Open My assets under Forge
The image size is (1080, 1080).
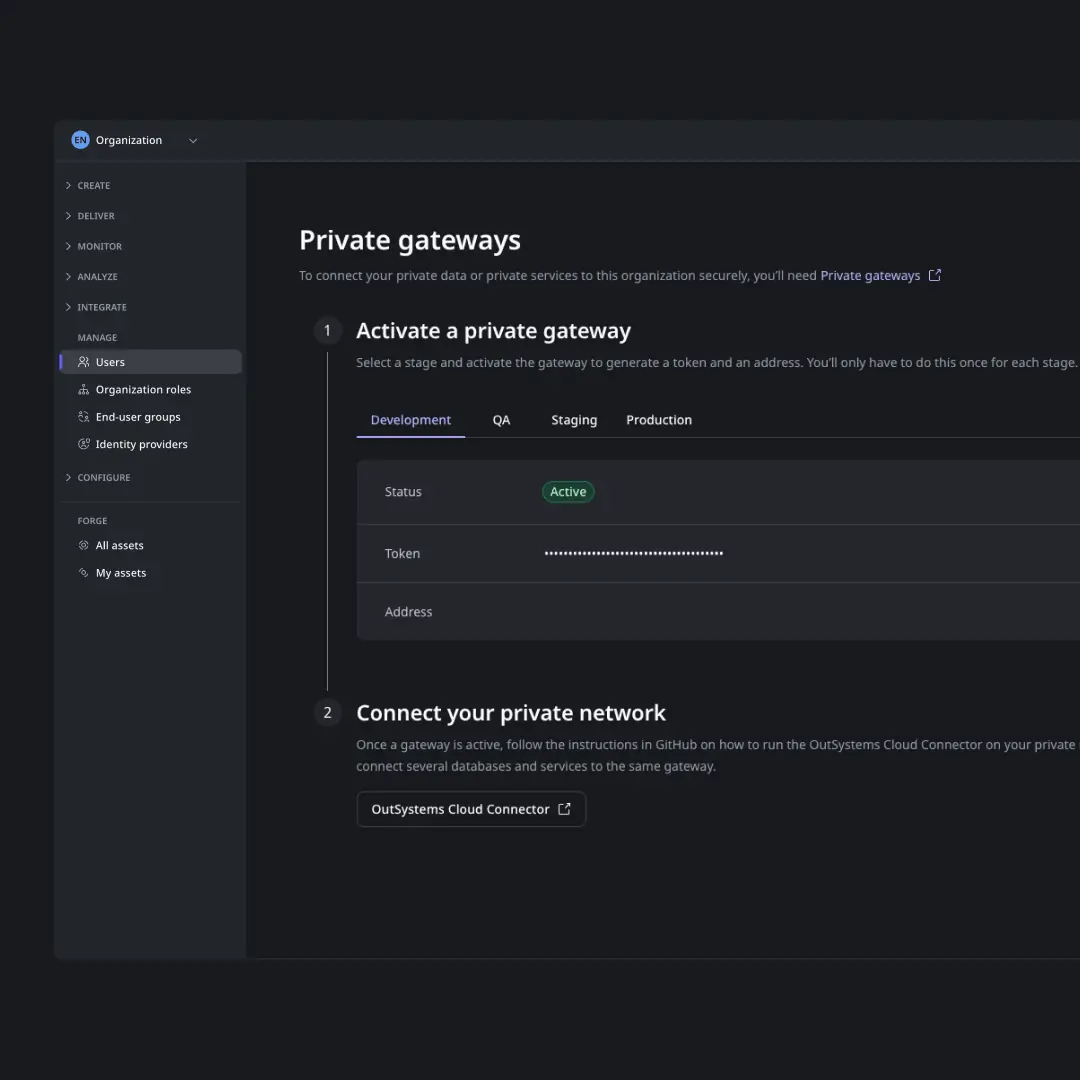pyautogui.click(x=121, y=572)
